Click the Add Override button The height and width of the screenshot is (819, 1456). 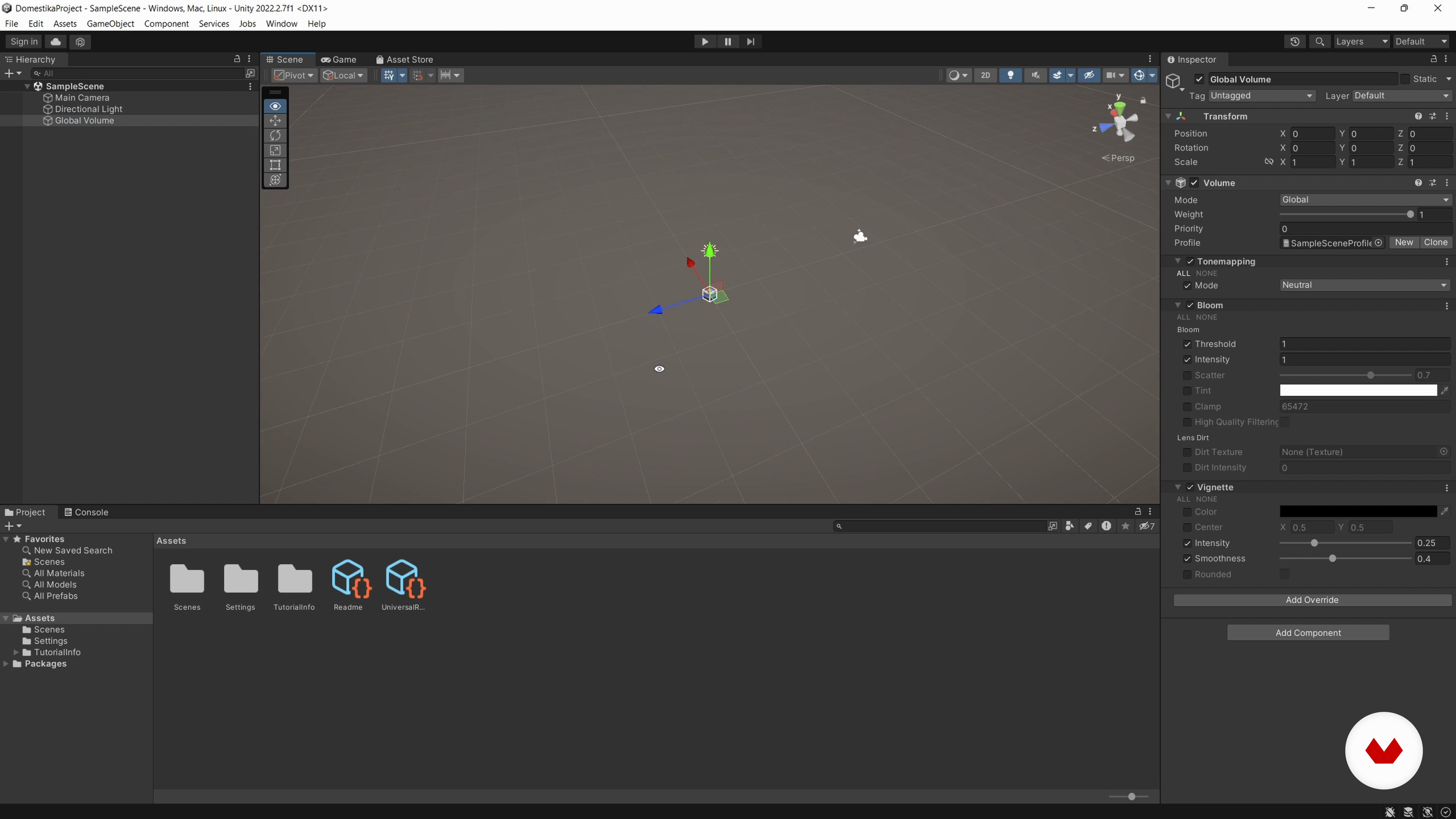pos(1312,600)
